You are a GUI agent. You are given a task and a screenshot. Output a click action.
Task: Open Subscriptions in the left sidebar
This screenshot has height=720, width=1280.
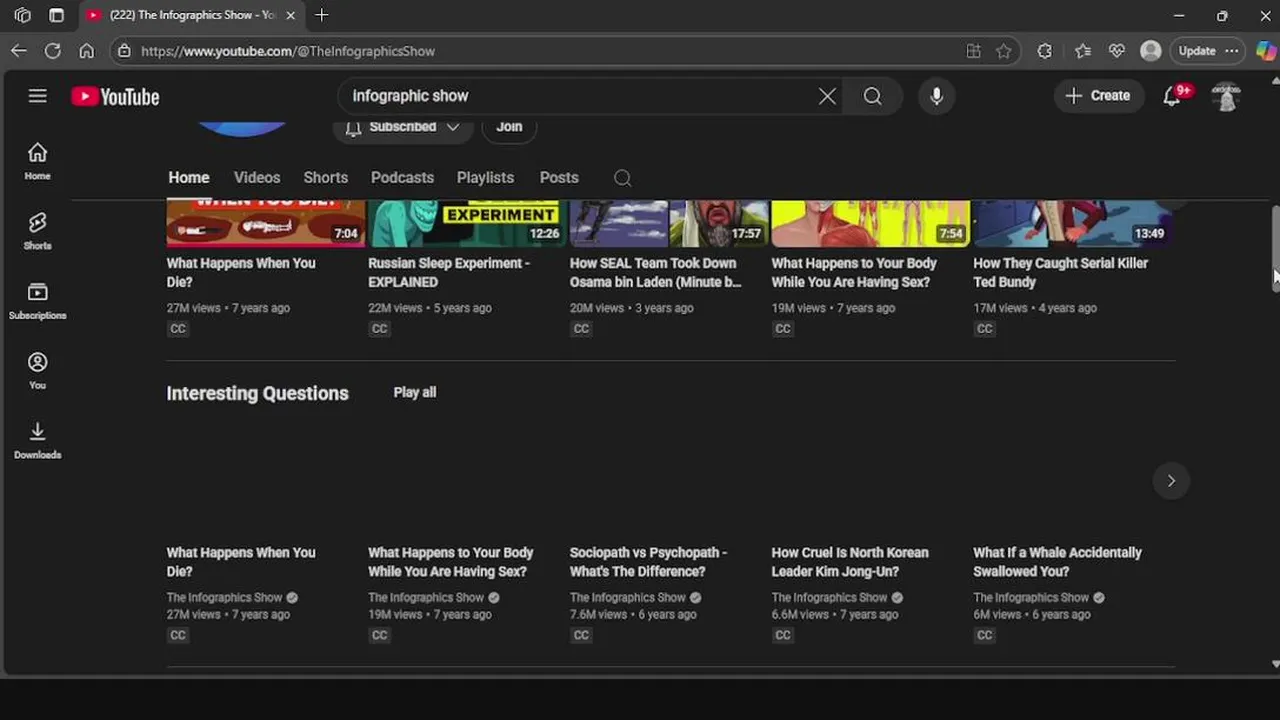pyautogui.click(x=37, y=301)
